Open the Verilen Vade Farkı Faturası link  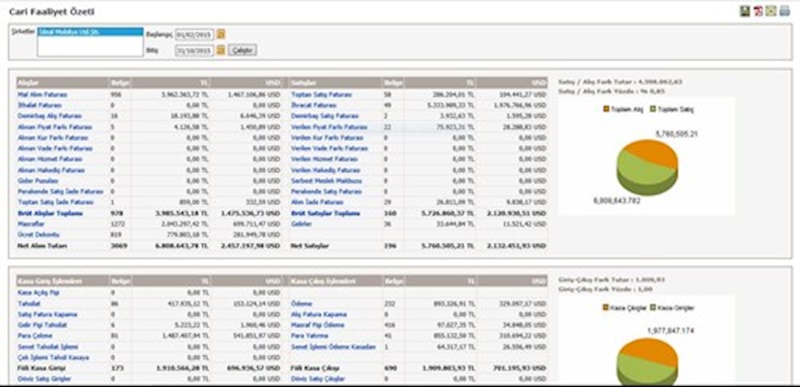329,148
